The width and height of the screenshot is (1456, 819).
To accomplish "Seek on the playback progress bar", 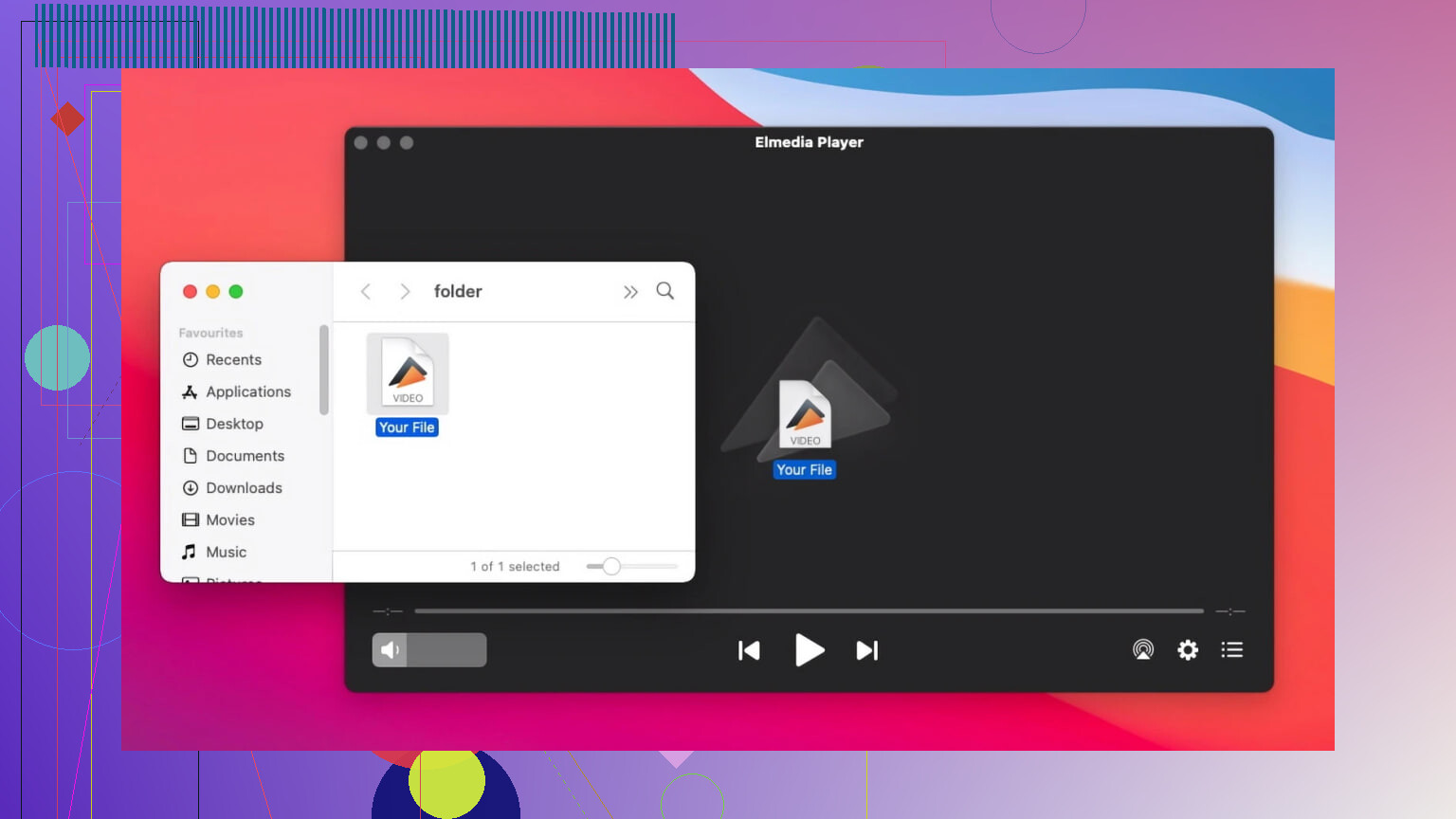I will click(809, 611).
